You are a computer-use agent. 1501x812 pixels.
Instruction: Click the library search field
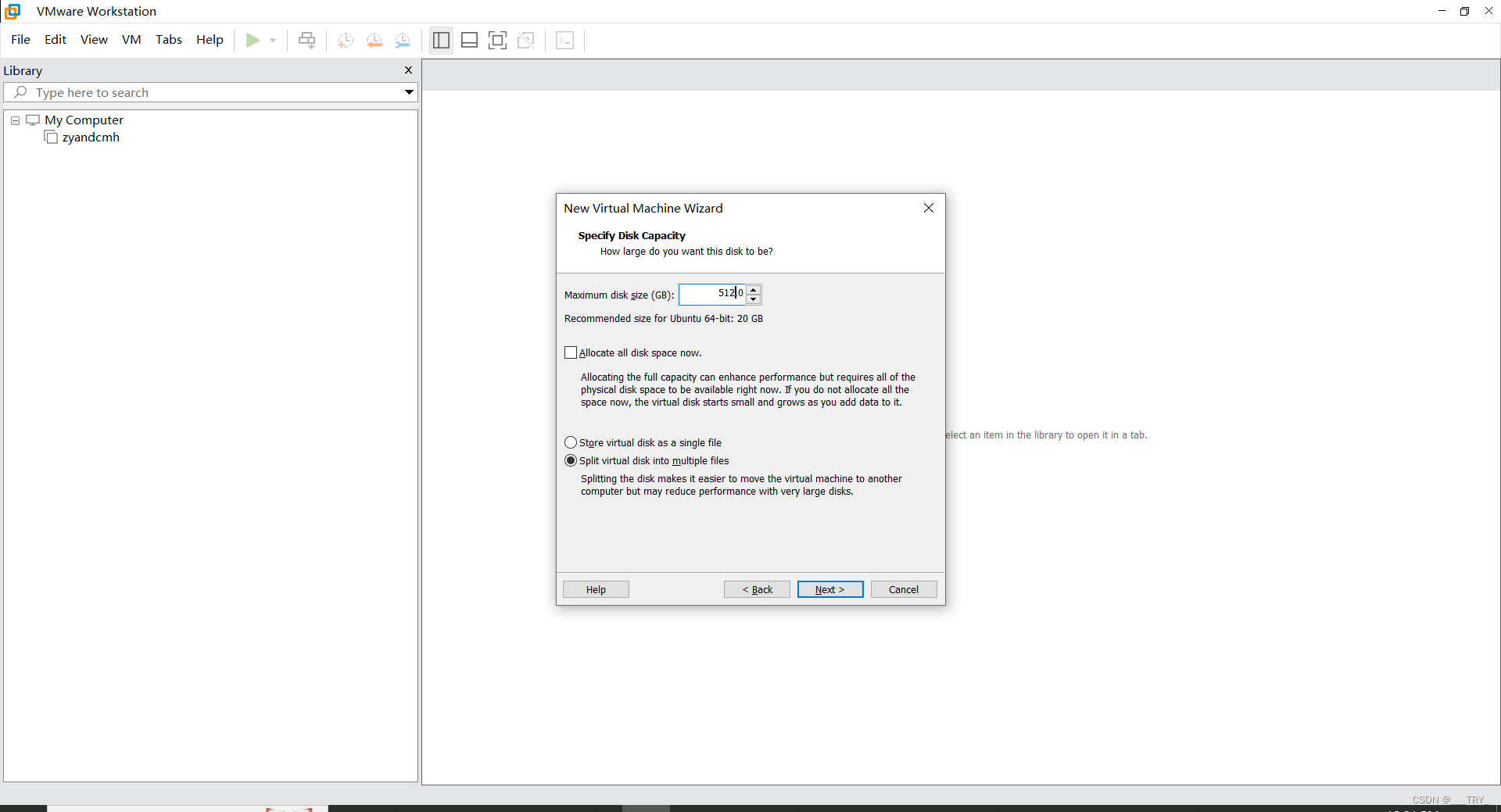pyautogui.click(x=211, y=92)
